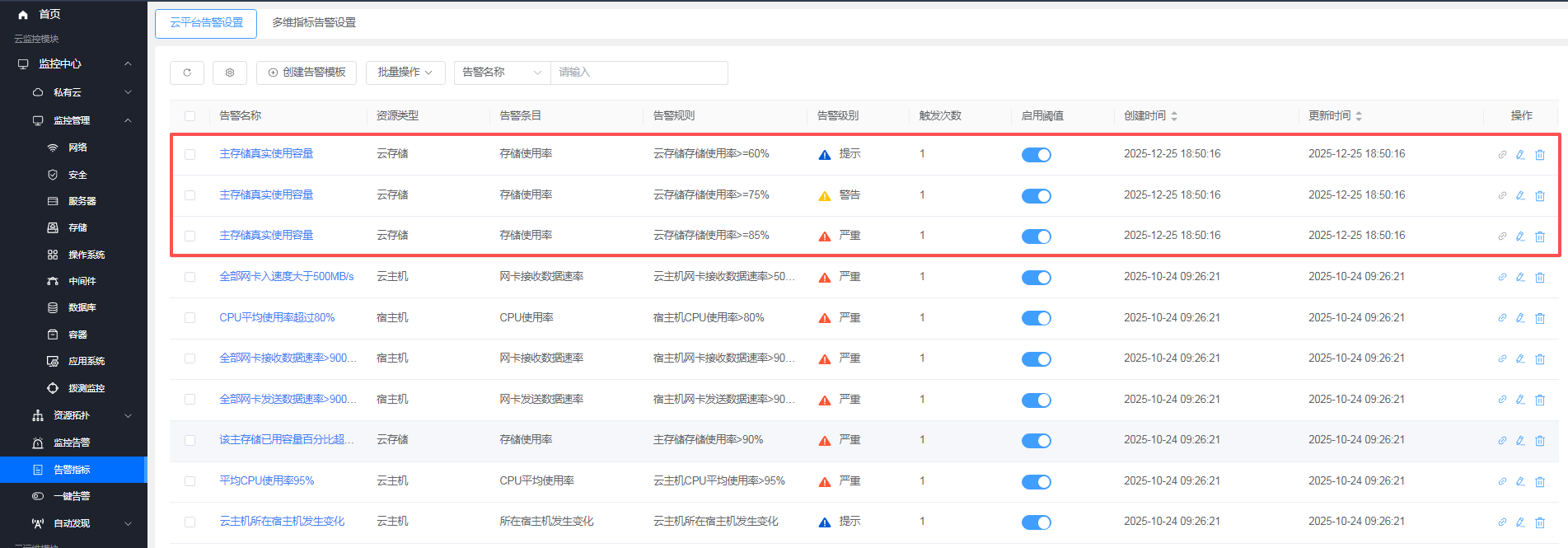Delete the alarm with rule 云存储存储使用率>=60%
The width and height of the screenshot is (1568, 548).
click(x=1540, y=155)
